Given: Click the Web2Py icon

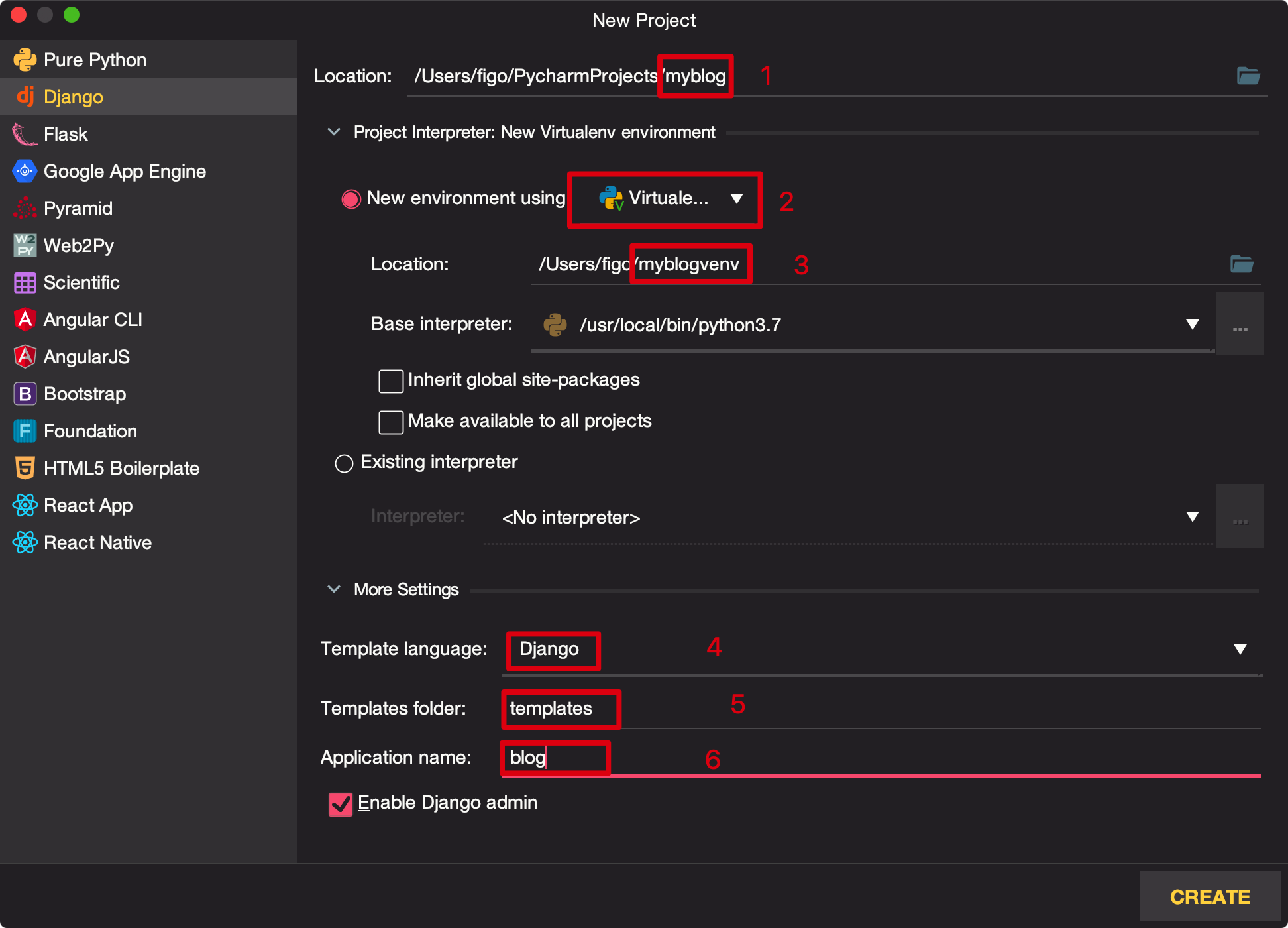Looking at the screenshot, I should 25,245.
